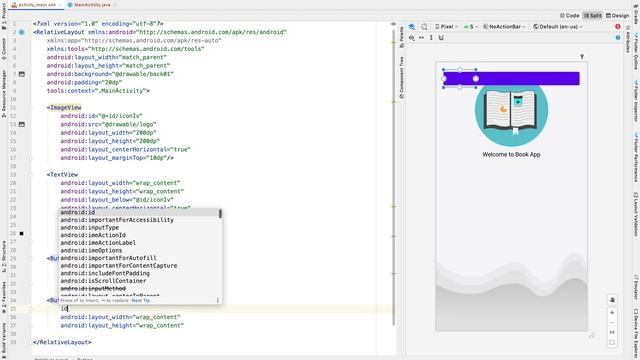This screenshot has width=640, height=360.
Task: Close the MainActivity.java tab
Action: pos(115,5)
